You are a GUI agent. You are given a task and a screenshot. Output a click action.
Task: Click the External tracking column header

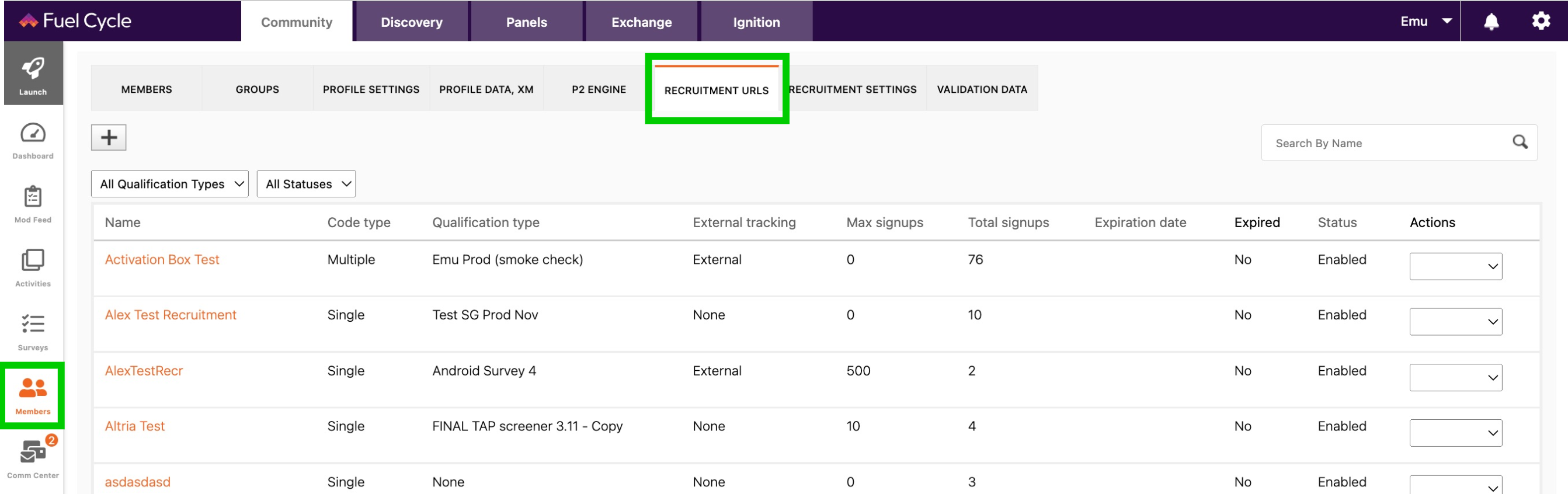coord(744,222)
